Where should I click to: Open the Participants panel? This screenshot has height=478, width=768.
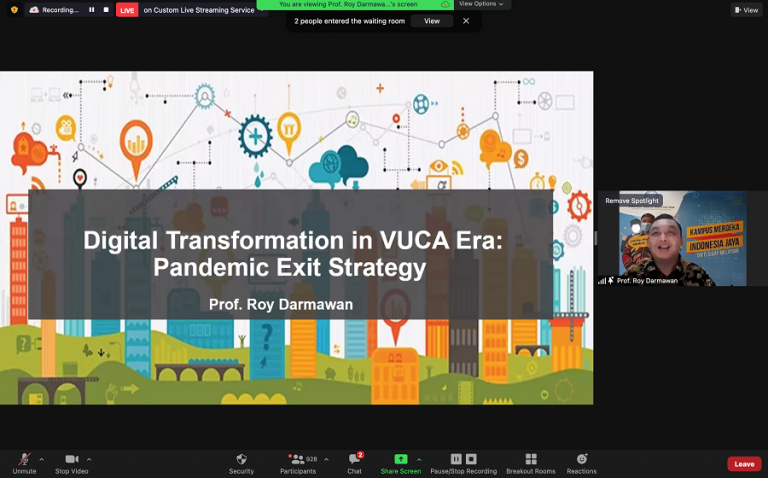pos(298,463)
